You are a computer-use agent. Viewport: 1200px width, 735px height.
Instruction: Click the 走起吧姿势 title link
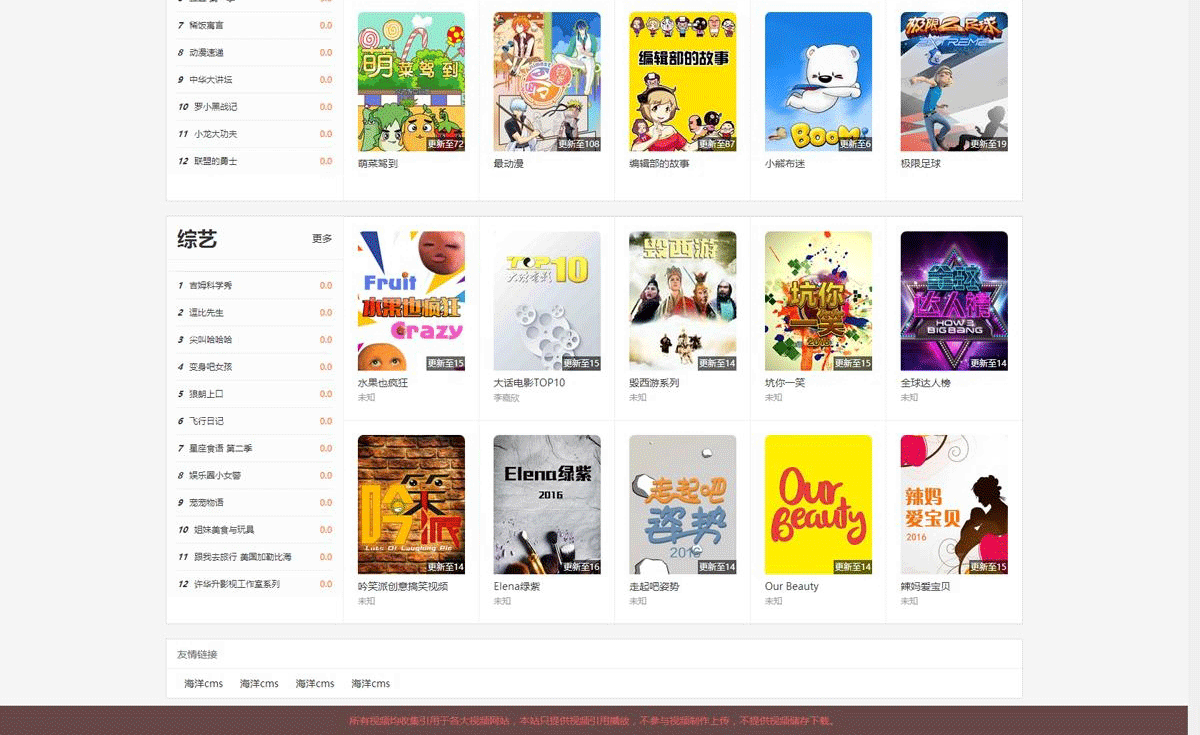click(654, 586)
